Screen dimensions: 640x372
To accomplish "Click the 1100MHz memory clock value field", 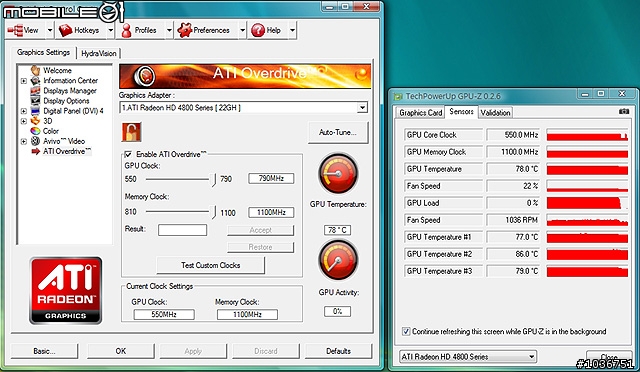I will 271,212.
